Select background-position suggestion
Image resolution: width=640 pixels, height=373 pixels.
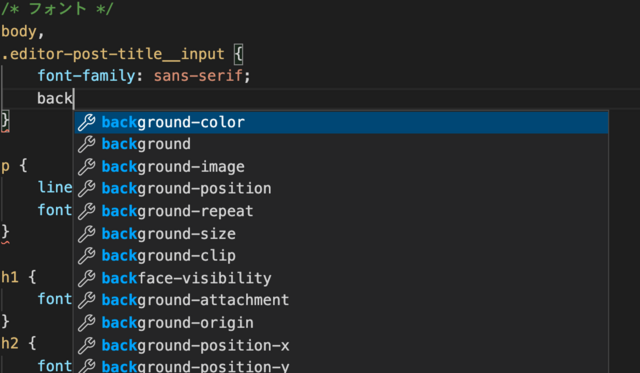pos(341,189)
